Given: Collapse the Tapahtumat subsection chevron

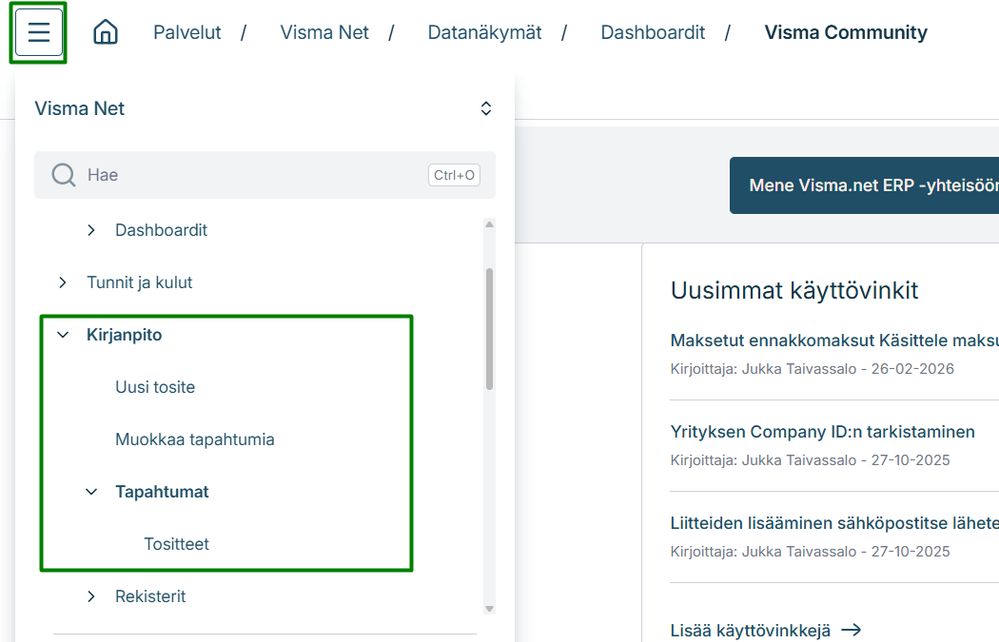Looking at the screenshot, I should pos(91,492).
